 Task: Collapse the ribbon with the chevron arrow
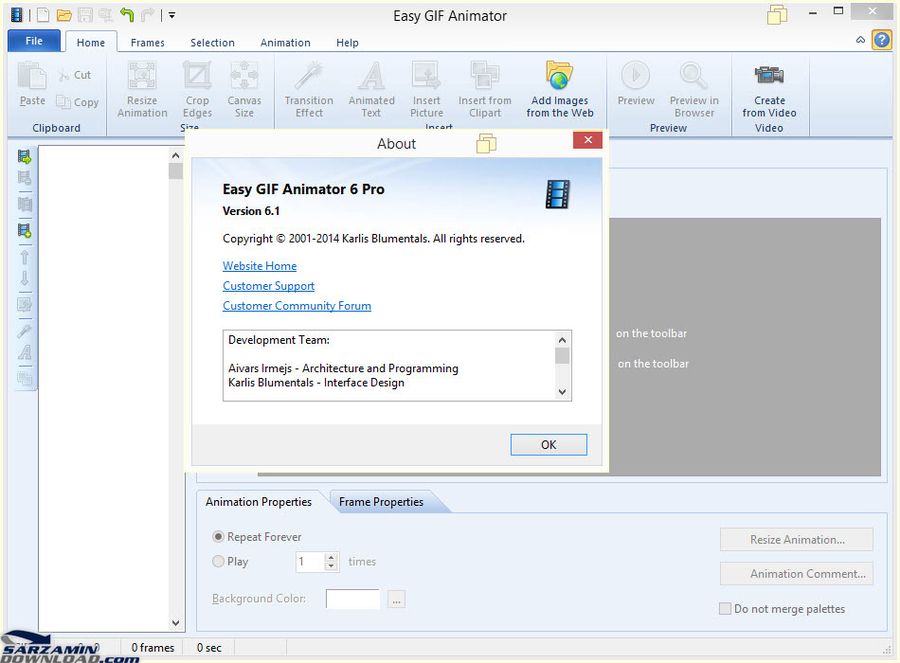click(x=860, y=40)
